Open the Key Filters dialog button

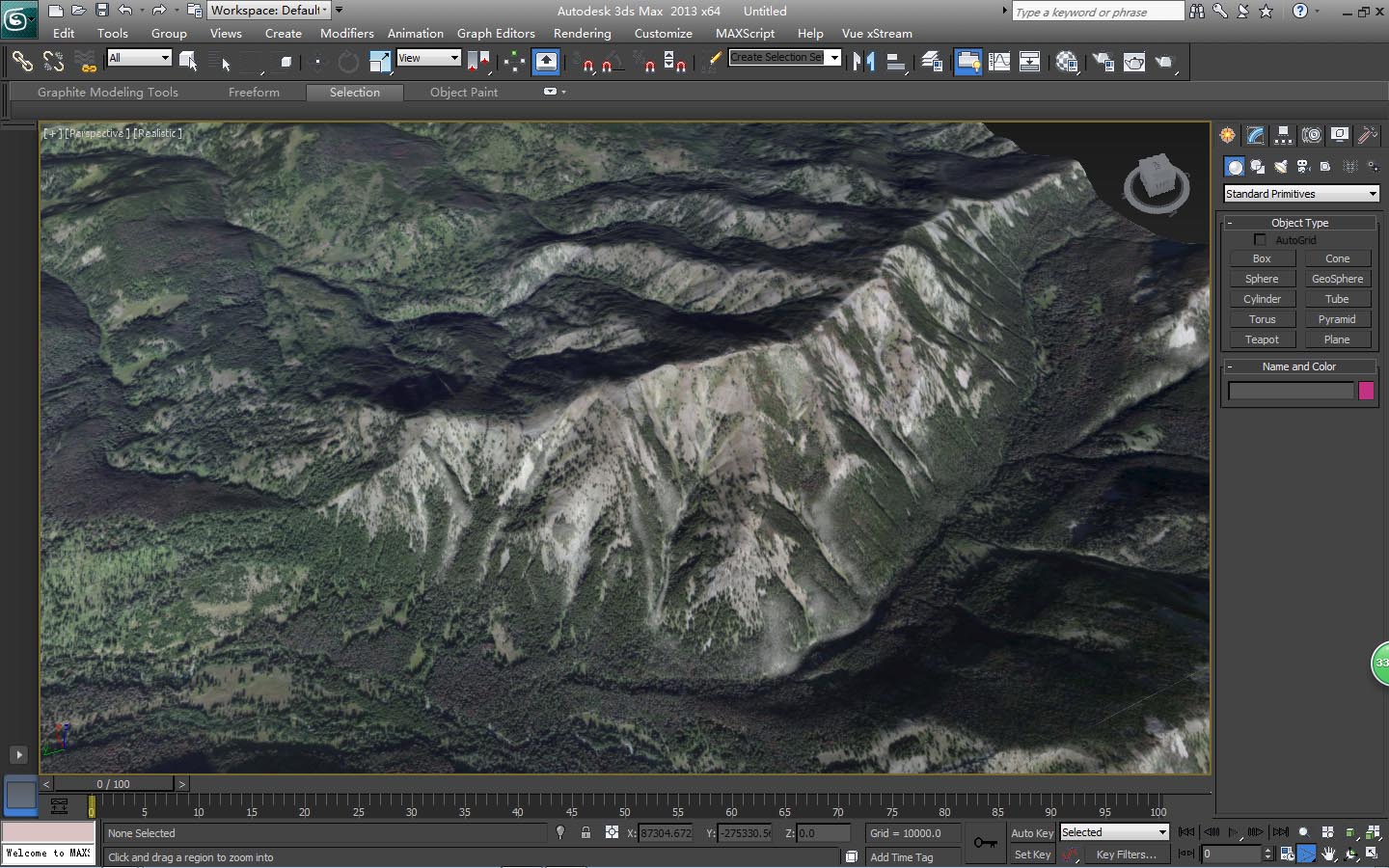point(1126,854)
